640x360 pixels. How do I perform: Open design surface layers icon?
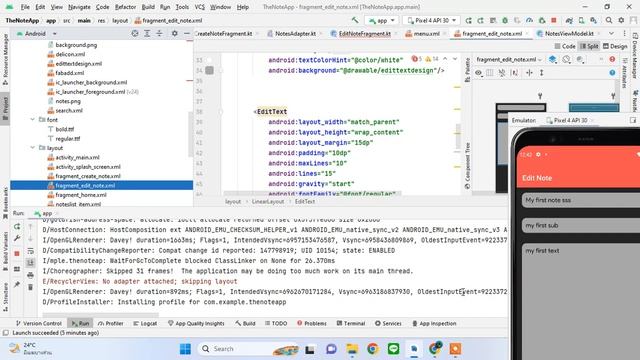(552, 60)
